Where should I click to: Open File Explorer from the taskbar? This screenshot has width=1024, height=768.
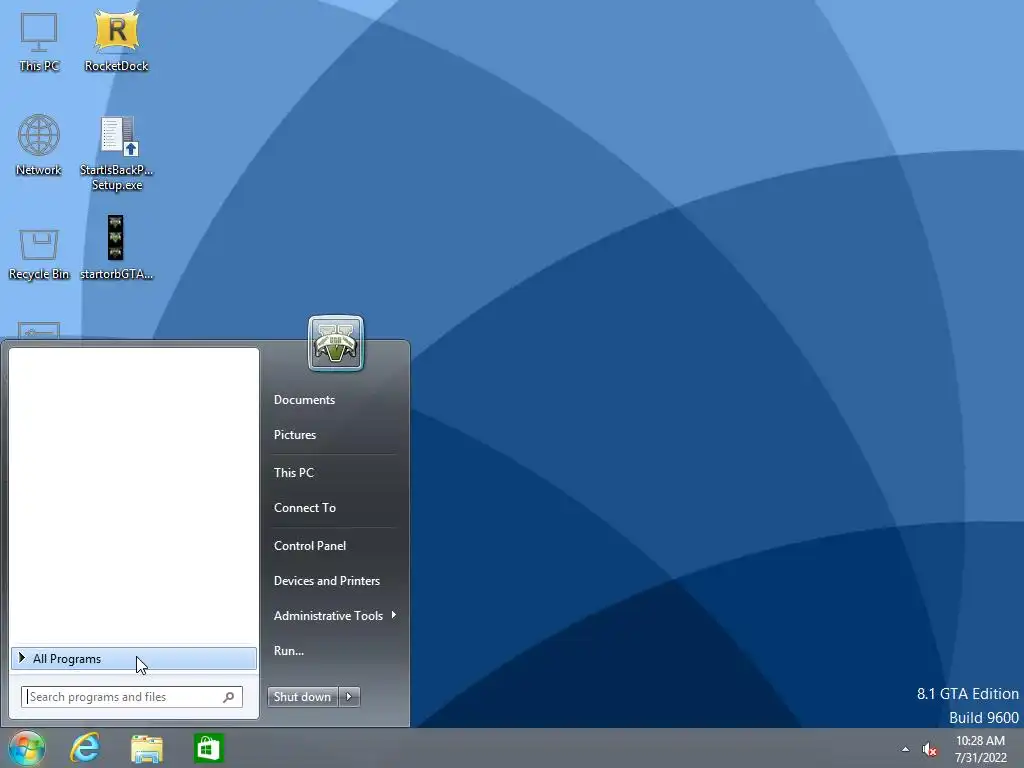click(147, 748)
